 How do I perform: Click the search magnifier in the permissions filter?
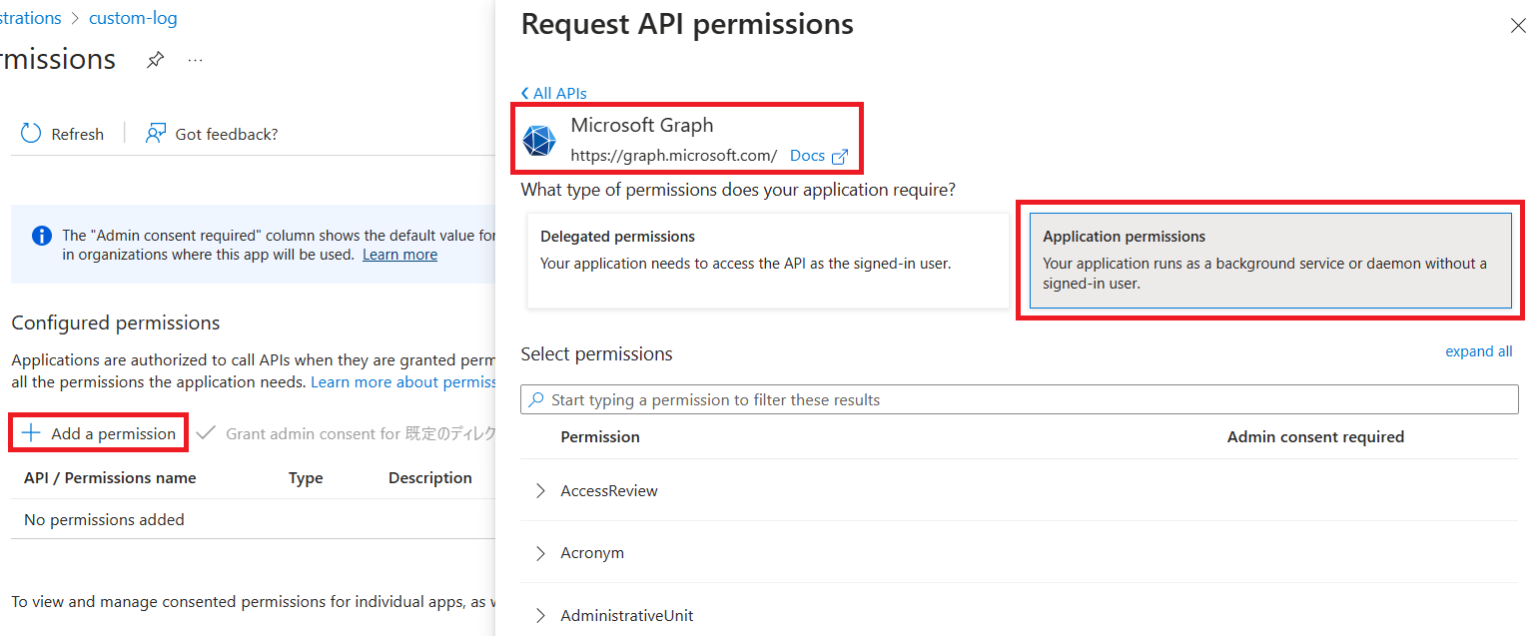(534, 399)
